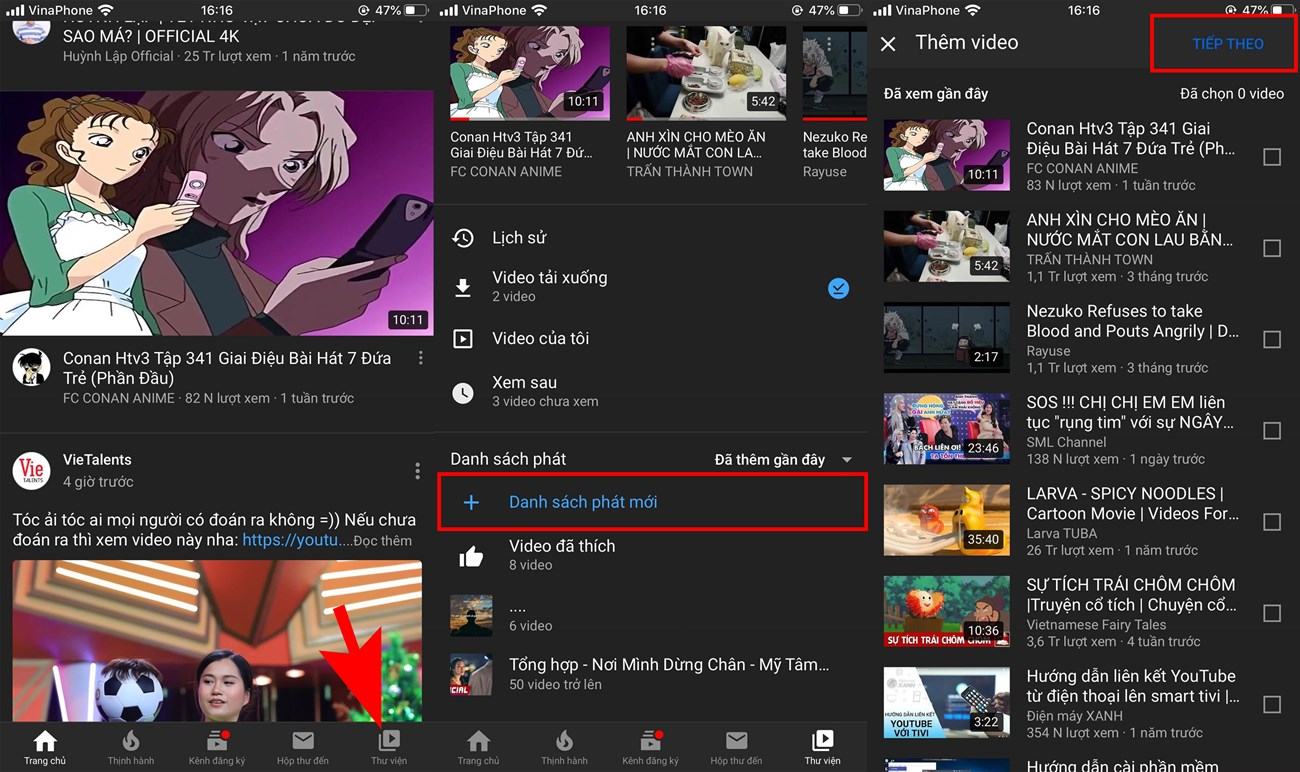Open Lịch sử history entry

coord(650,238)
